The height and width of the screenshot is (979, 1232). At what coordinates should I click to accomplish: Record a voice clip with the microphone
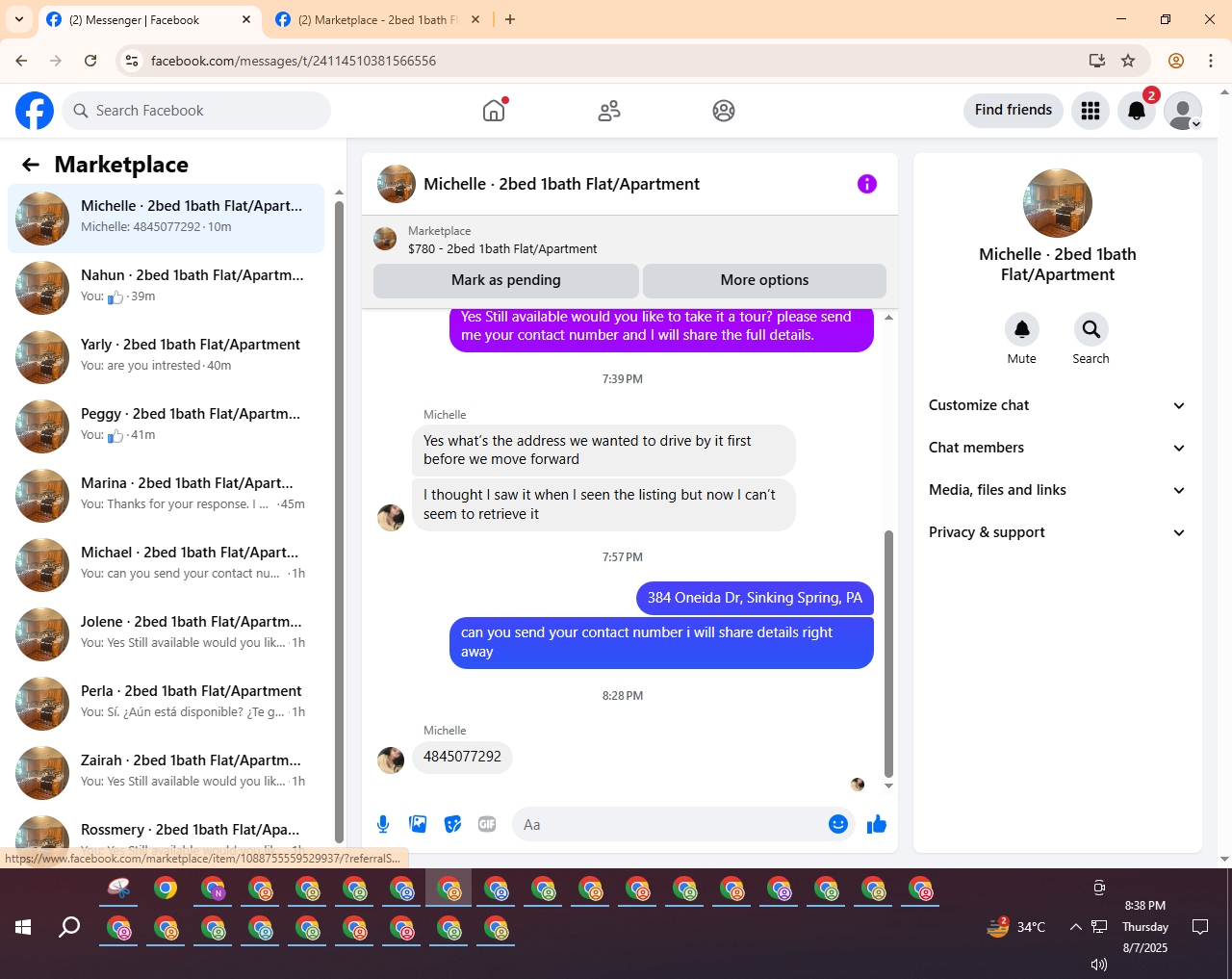[x=383, y=824]
